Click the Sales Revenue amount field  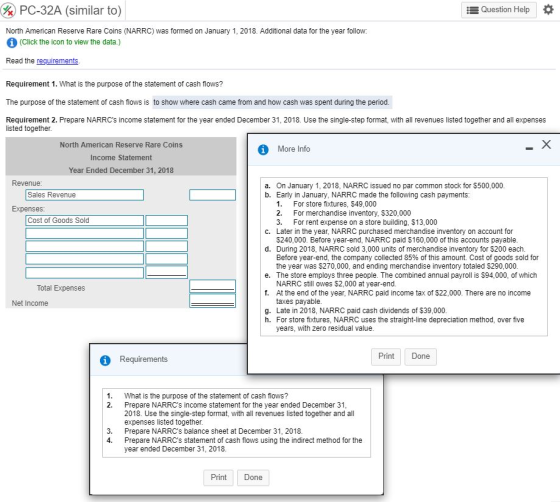click(x=212, y=195)
